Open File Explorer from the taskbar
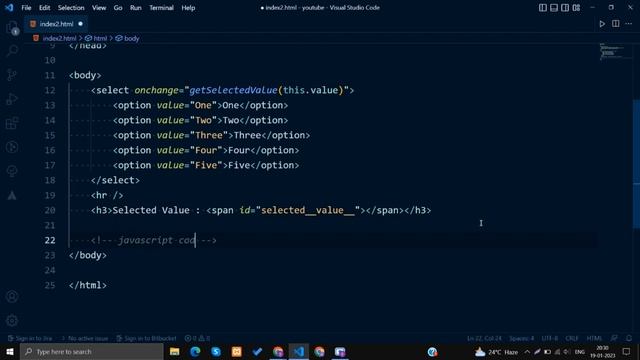Screen dimensions: 640x360 175,351
